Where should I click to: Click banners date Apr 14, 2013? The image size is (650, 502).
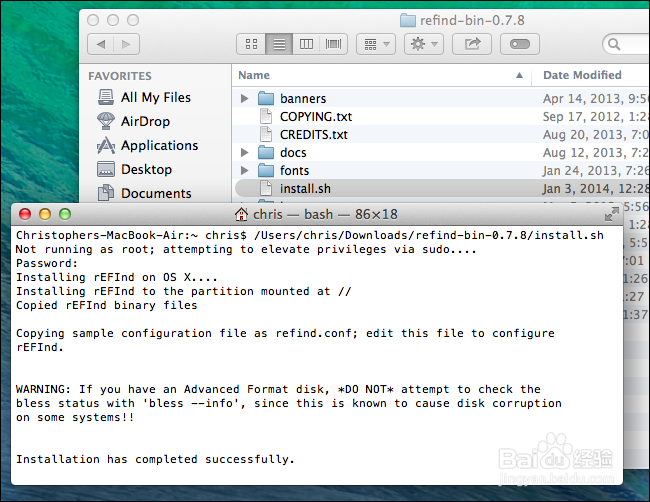coord(596,99)
